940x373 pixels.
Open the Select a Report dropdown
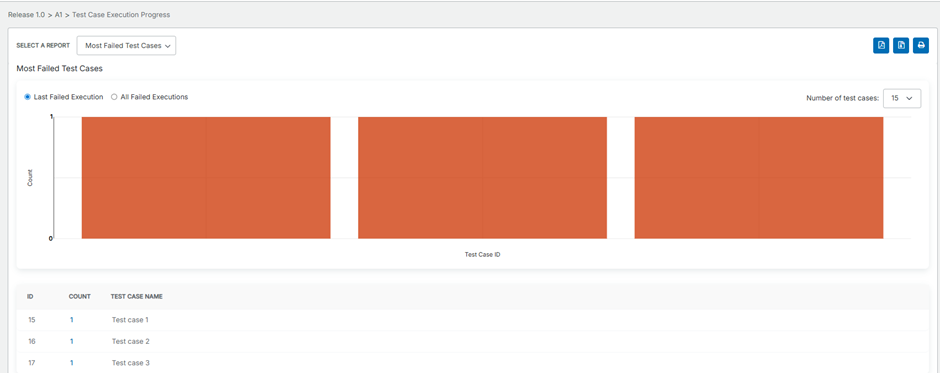pyautogui.click(x=126, y=46)
